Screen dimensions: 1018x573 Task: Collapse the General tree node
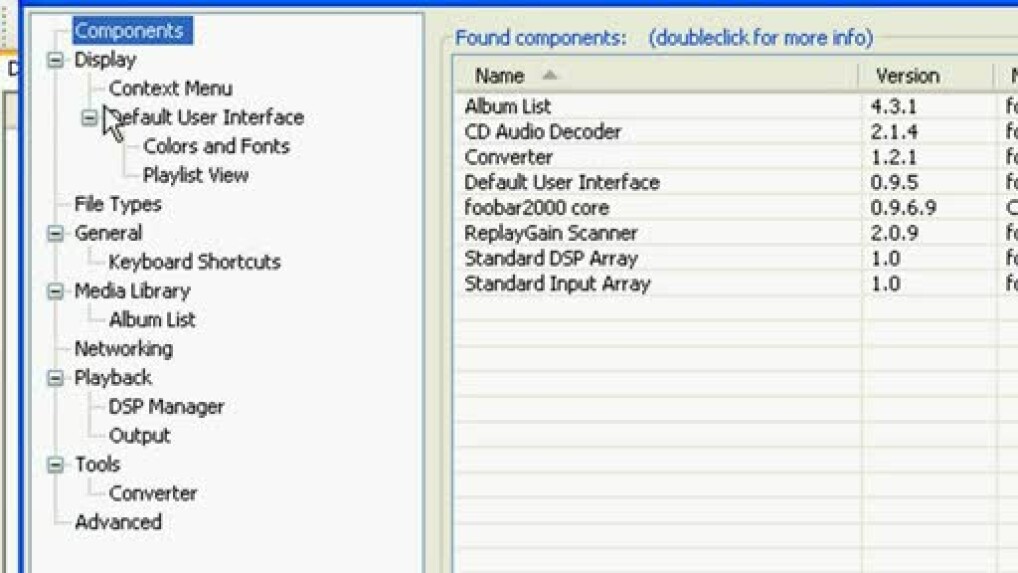[56, 233]
